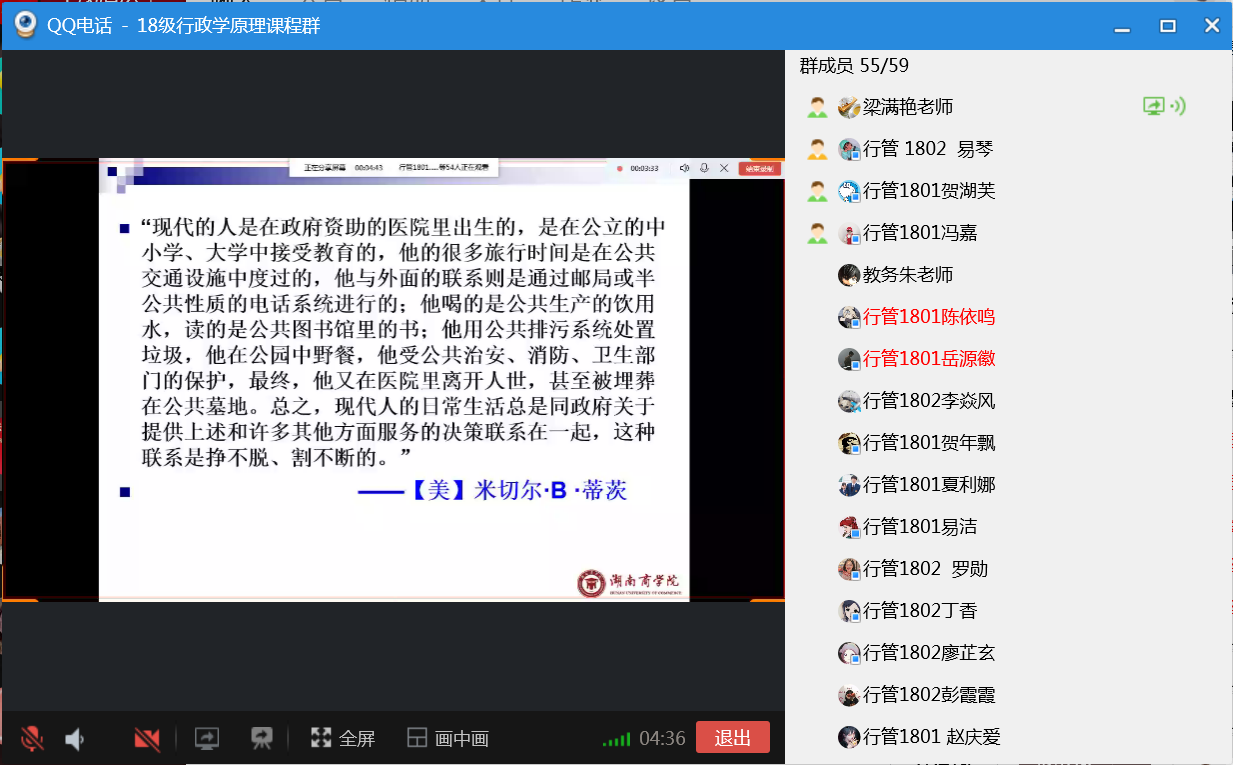Select member 行管1801陈依鸣 shown in red

click(x=928, y=317)
